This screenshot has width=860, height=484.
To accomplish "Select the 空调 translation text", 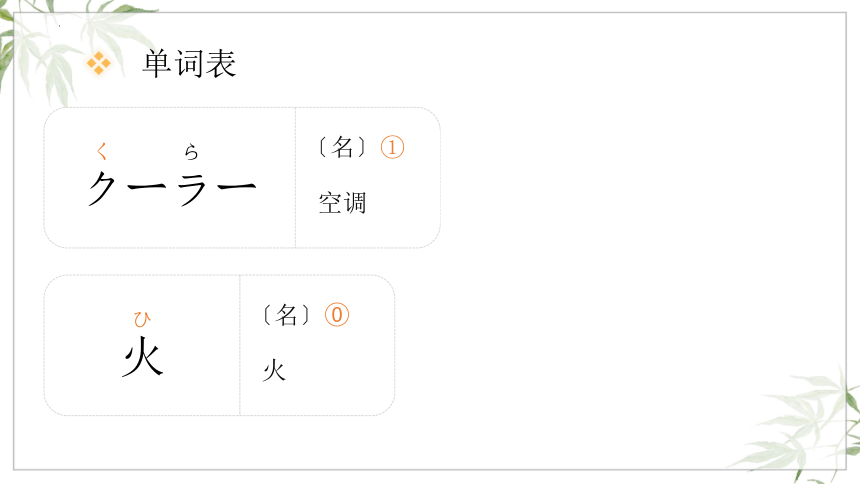I will coord(342,203).
